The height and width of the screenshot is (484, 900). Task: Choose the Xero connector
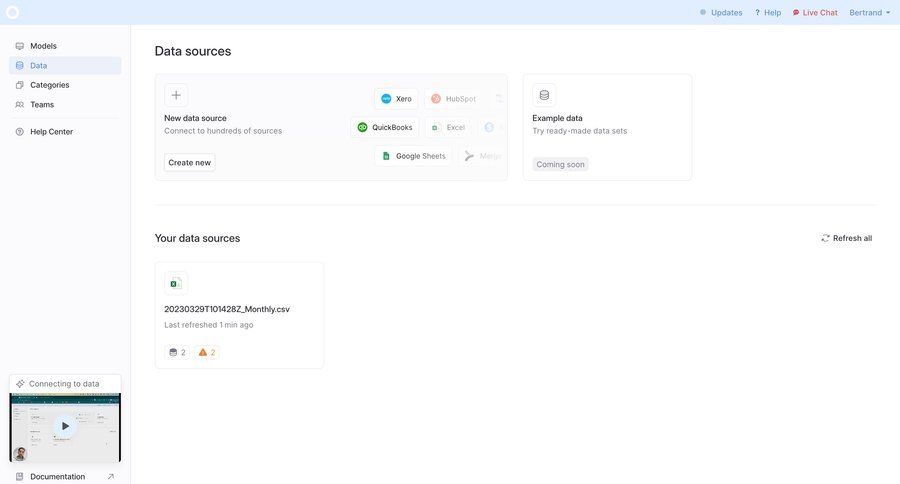pyautogui.click(x=397, y=99)
